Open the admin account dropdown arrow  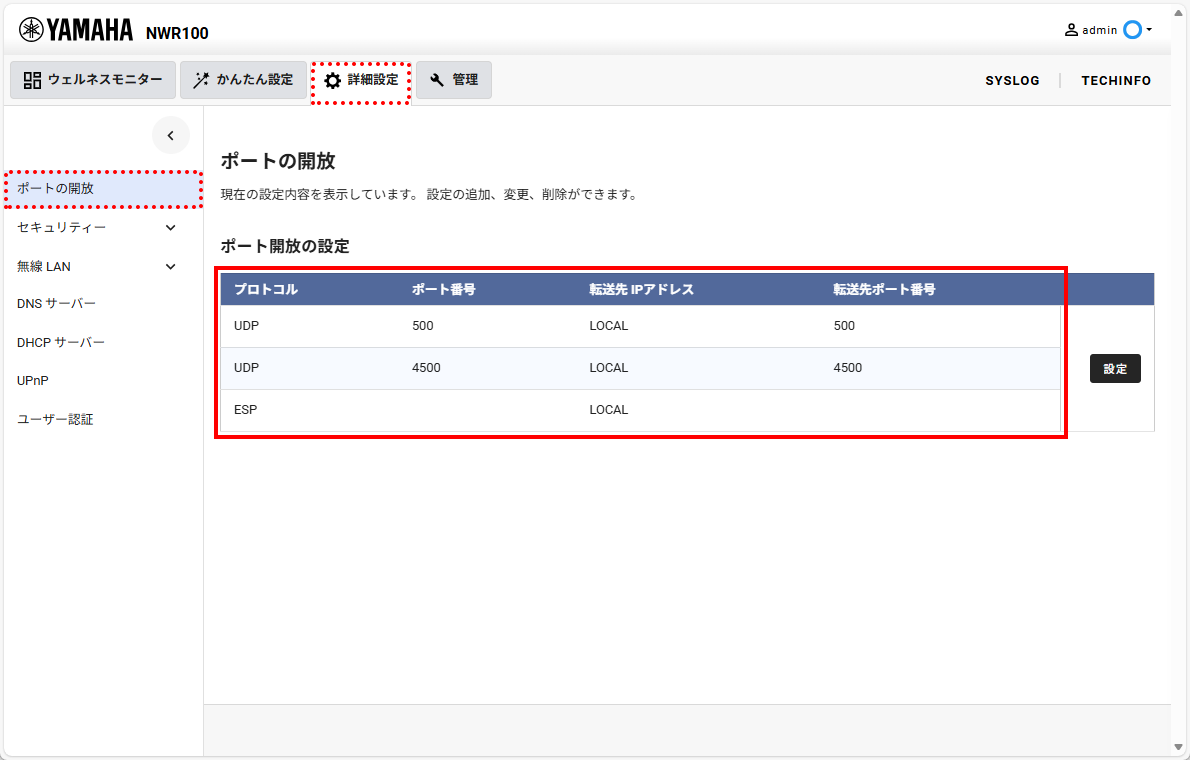pyautogui.click(x=1149, y=30)
